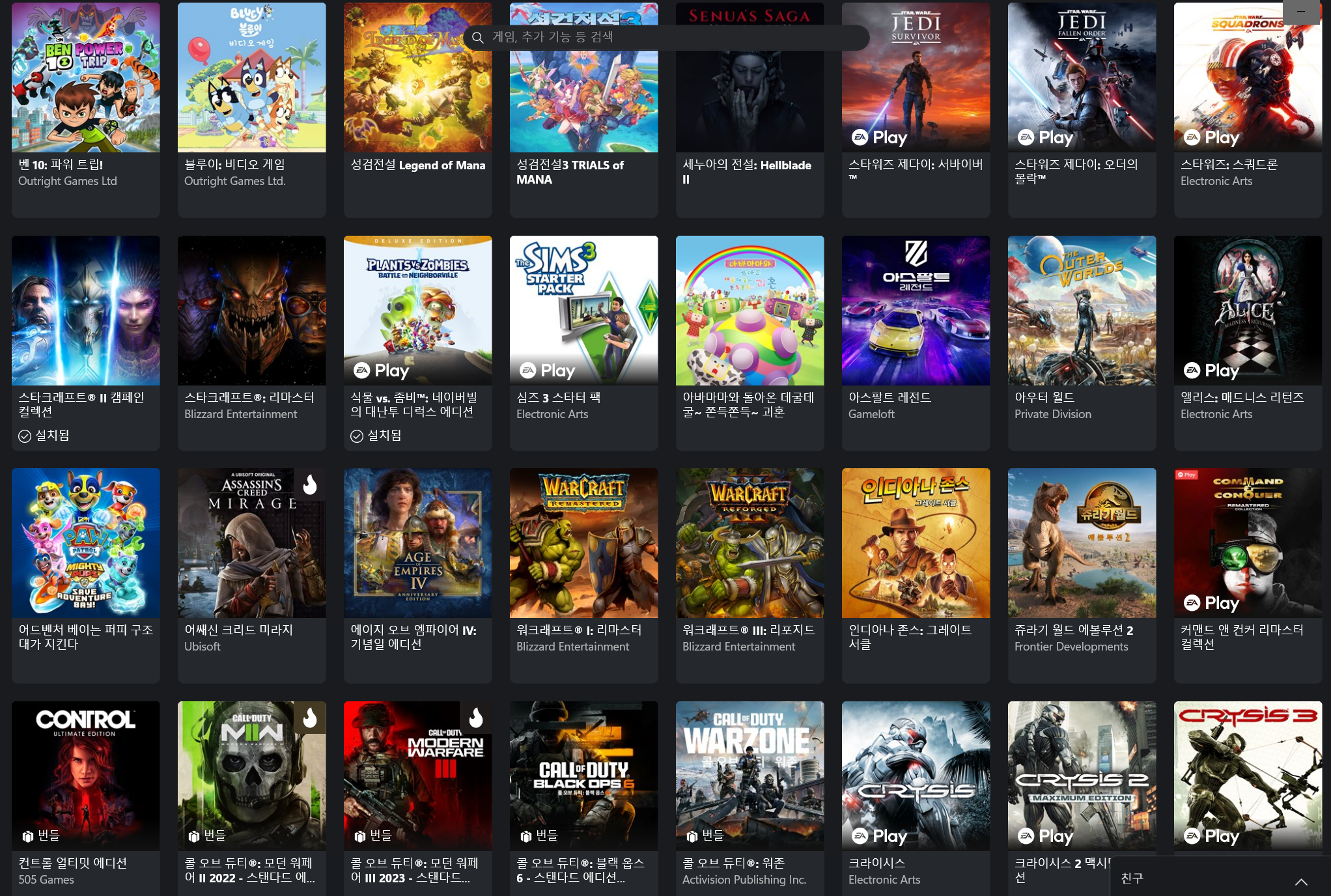Open Age of Empires IV Anniversary cover
Viewport: 1331px width, 896px height.
coord(417,542)
